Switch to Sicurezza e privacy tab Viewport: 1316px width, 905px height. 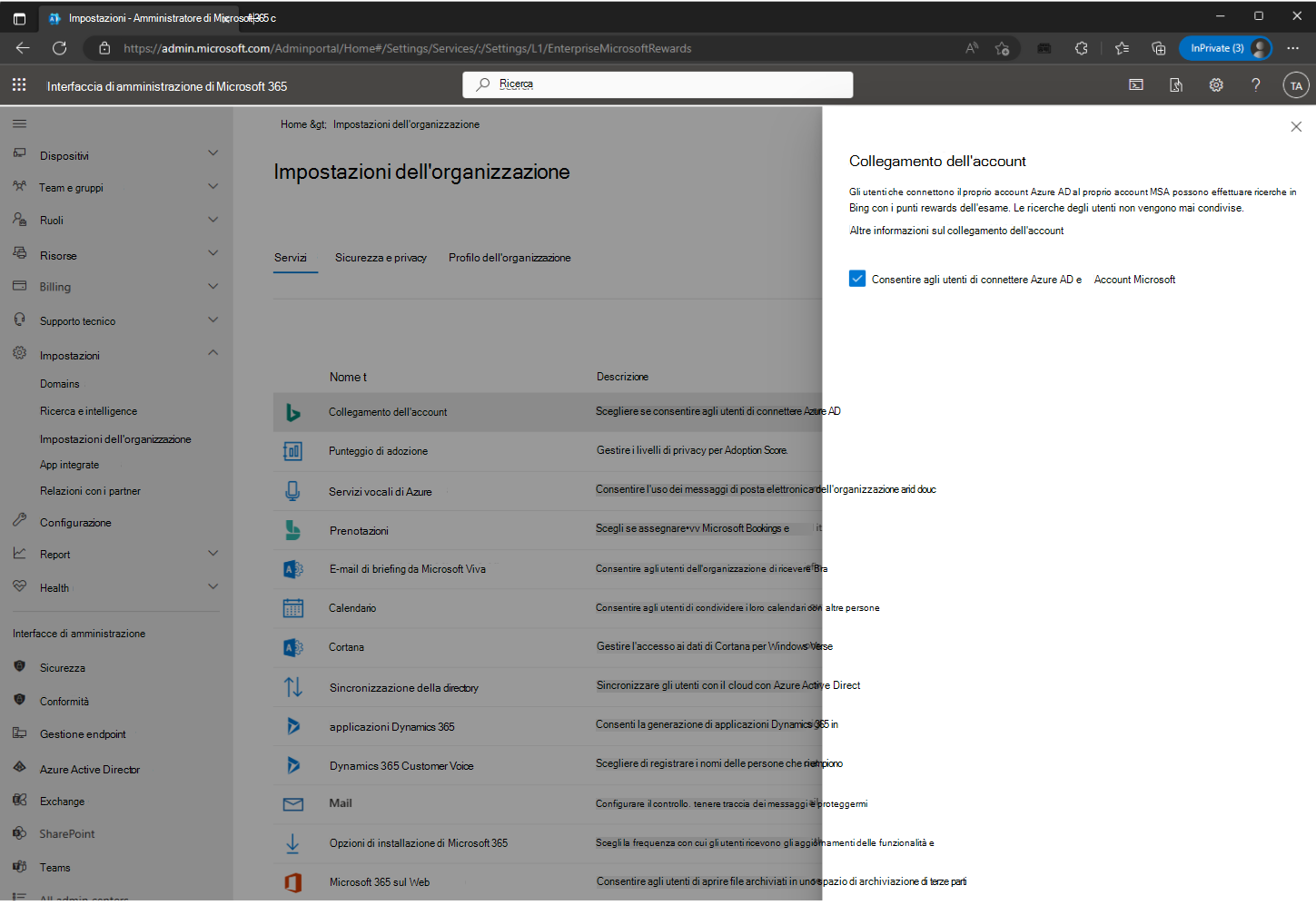click(381, 258)
